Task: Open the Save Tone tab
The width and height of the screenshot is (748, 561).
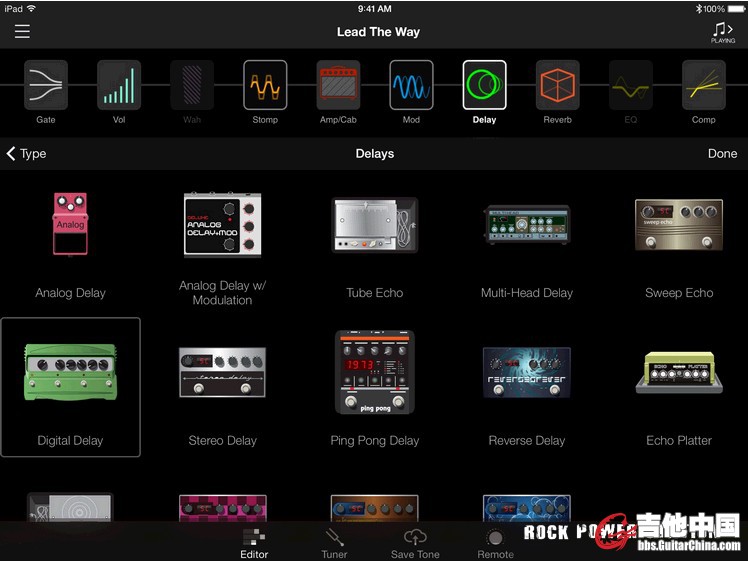Action: coord(415,543)
